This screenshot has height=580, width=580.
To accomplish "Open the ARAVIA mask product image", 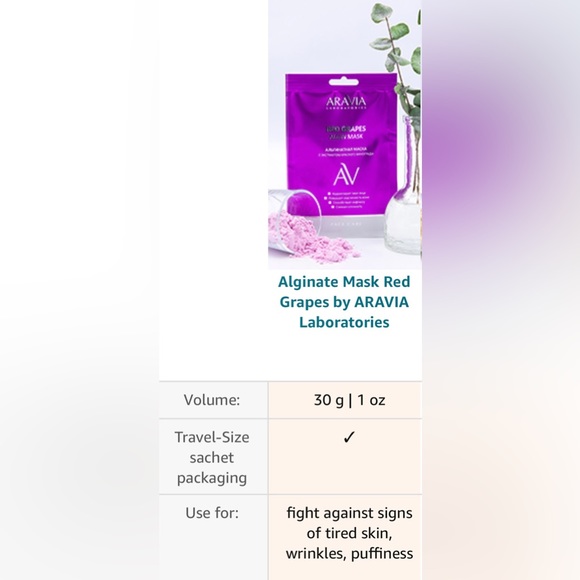I will click(344, 135).
